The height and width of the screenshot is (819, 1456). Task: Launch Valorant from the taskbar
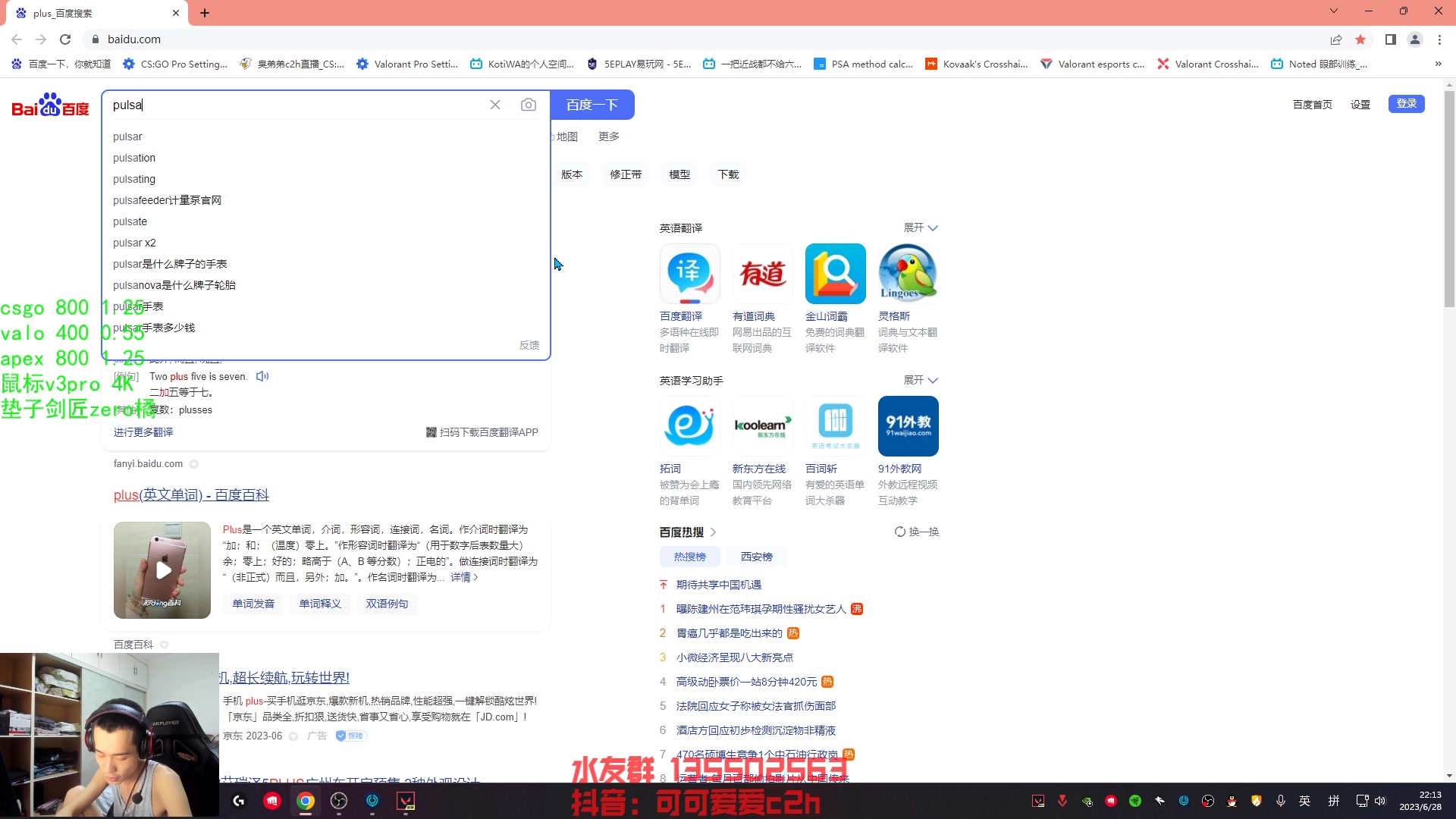(406, 801)
